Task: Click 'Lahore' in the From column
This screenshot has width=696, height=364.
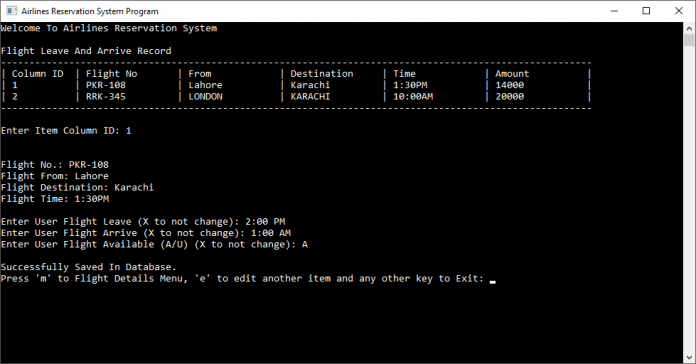Action: point(205,85)
